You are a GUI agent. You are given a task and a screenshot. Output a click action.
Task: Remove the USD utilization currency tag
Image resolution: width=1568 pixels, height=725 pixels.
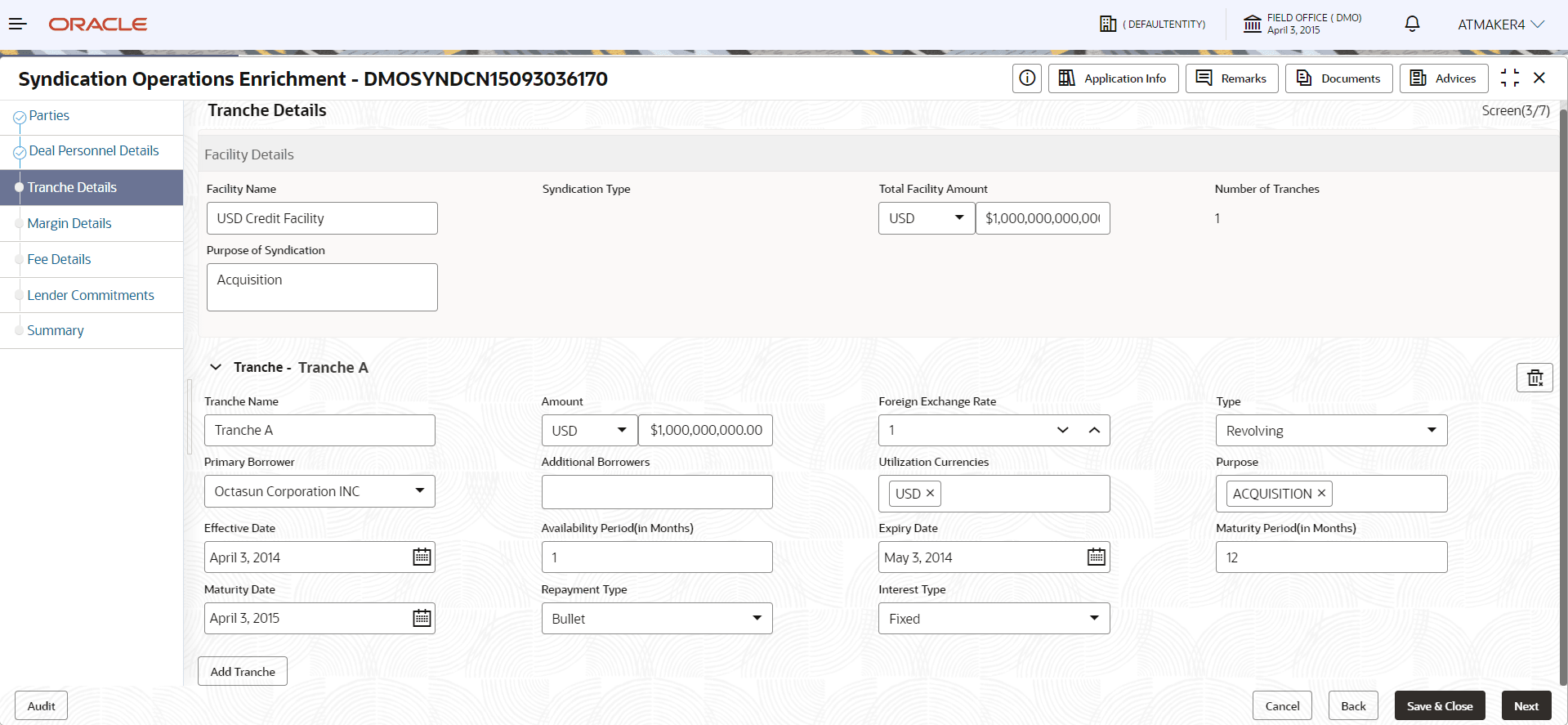tap(930, 493)
